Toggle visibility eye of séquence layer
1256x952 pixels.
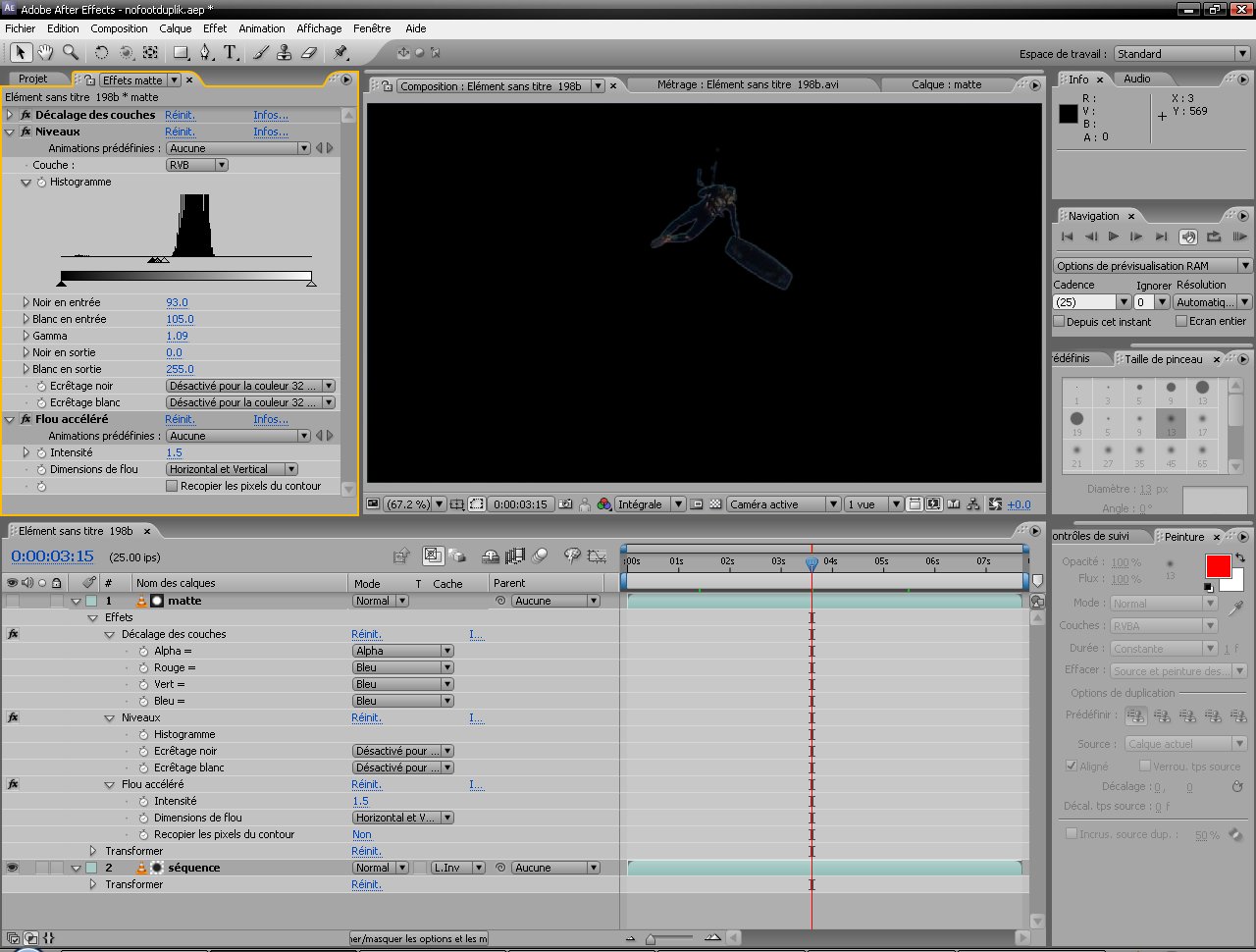pyautogui.click(x=13, y=868)
